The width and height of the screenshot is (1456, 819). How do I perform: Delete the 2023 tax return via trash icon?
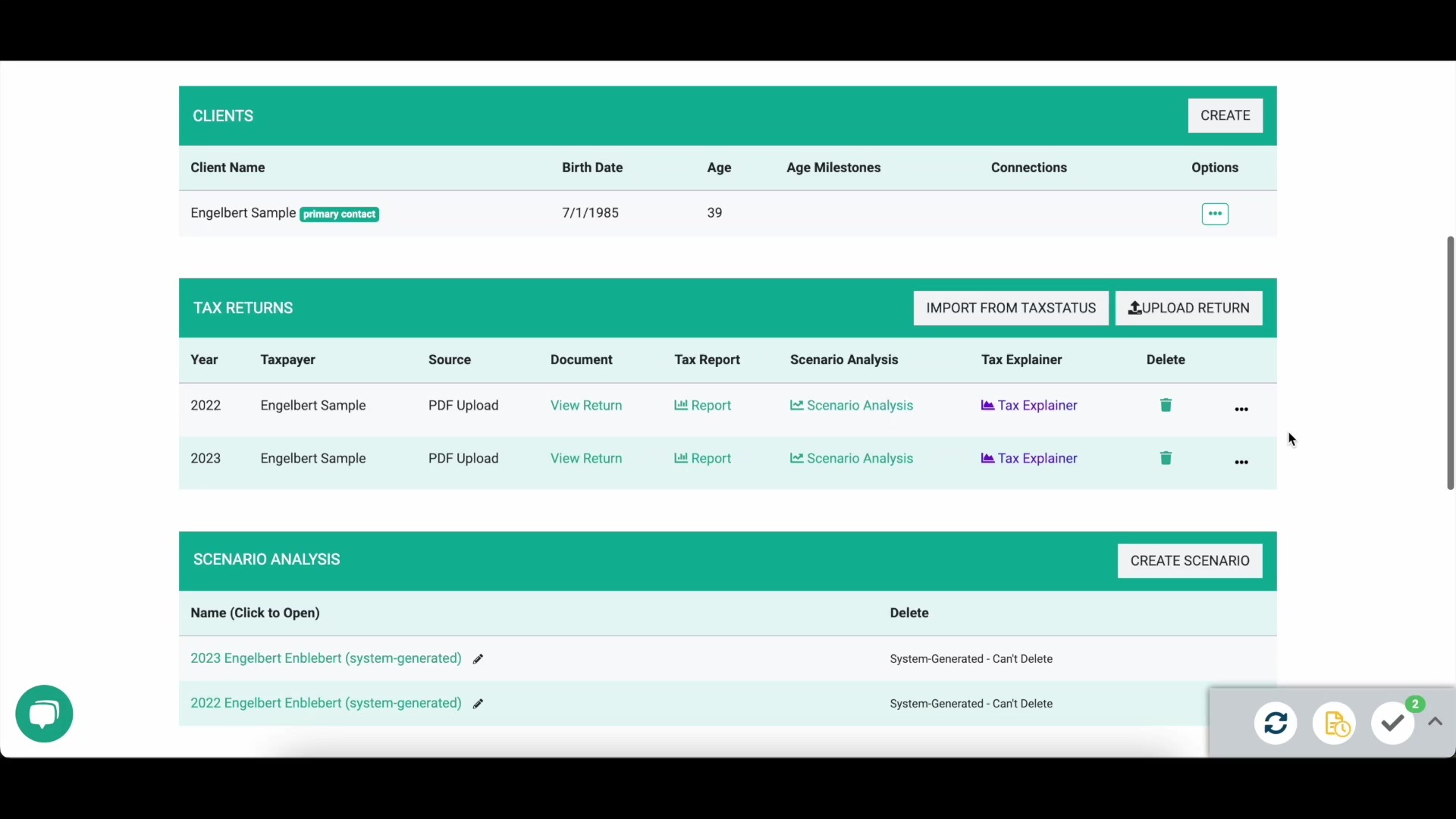pos(1166,458)
